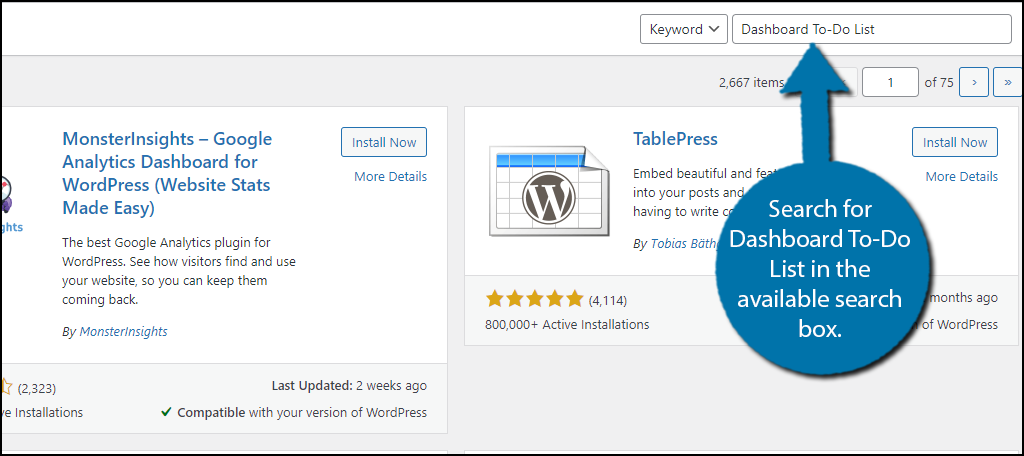Click the MonsterInsights Last Updated 2 weeks ago text
The width and height of the screenshot is (1024, 456).
tap(349, 386)
